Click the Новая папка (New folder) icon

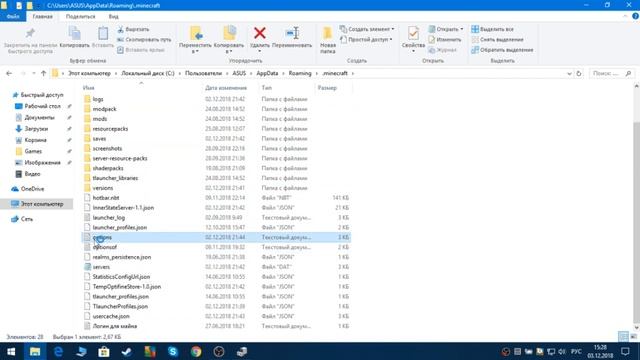click(327, 33)
